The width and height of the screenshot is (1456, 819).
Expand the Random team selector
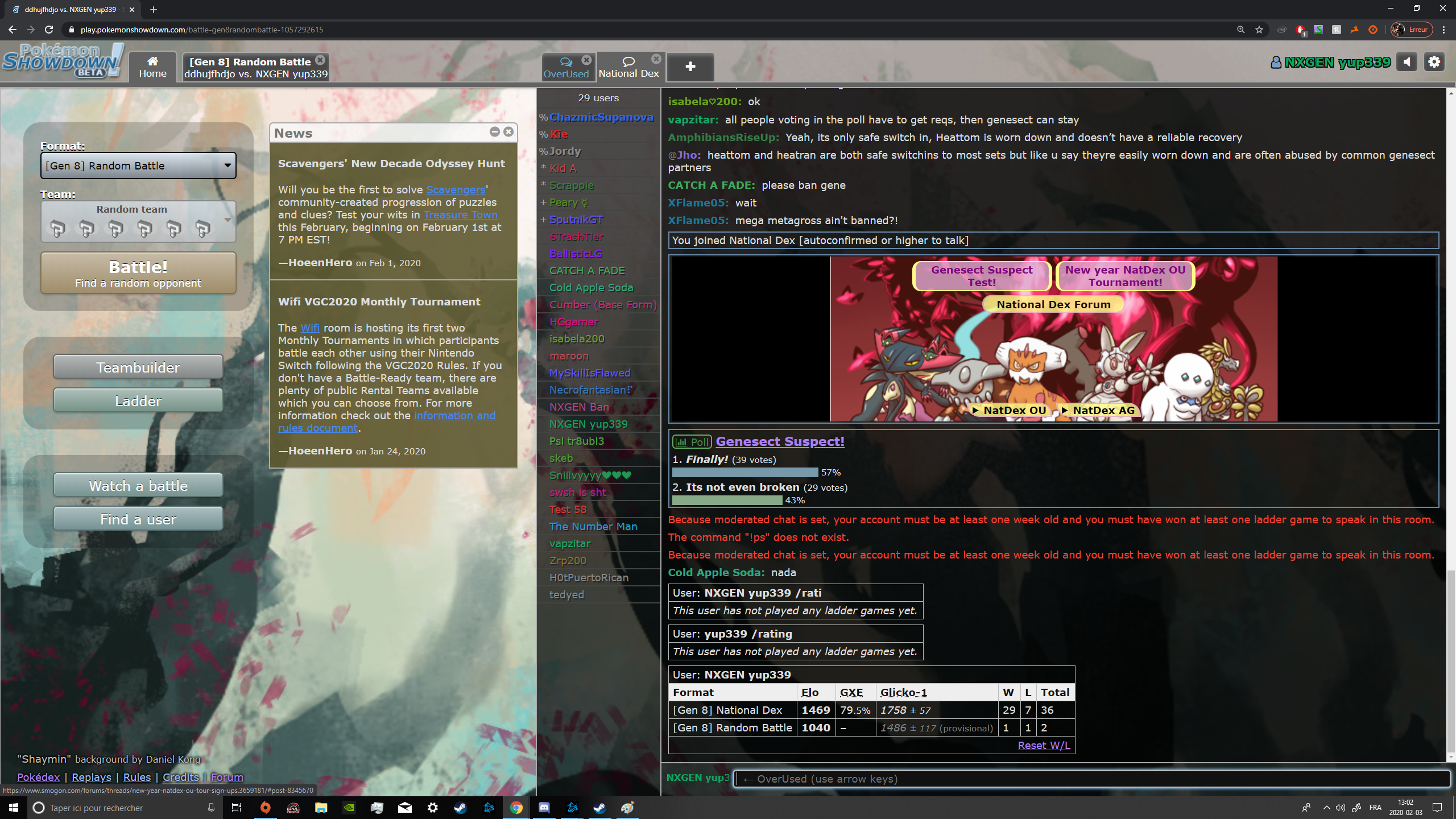(x=138, y=221)
